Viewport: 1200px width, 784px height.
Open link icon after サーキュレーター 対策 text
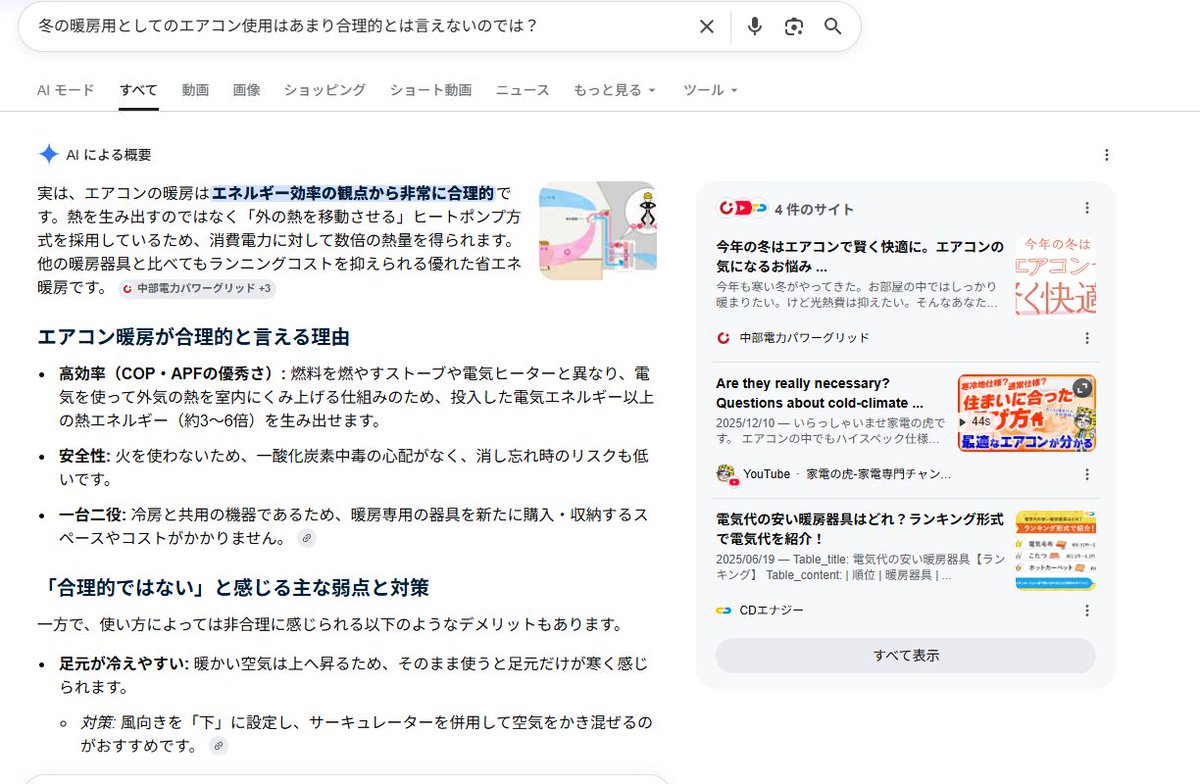(x=219, y=746)
